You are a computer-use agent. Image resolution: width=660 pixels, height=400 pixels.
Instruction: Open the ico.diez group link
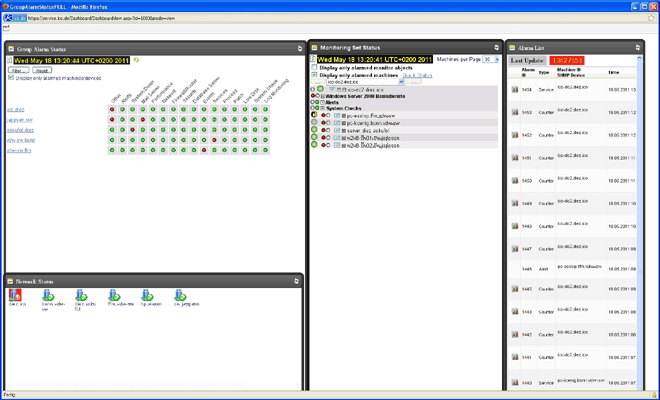tap(16, 109)
